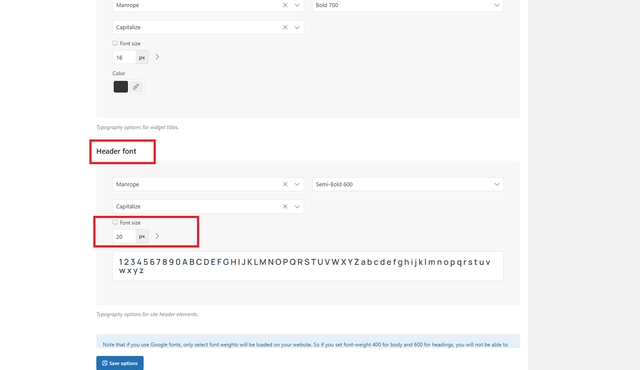Select 'Typography options for site header elements' text

147,314
